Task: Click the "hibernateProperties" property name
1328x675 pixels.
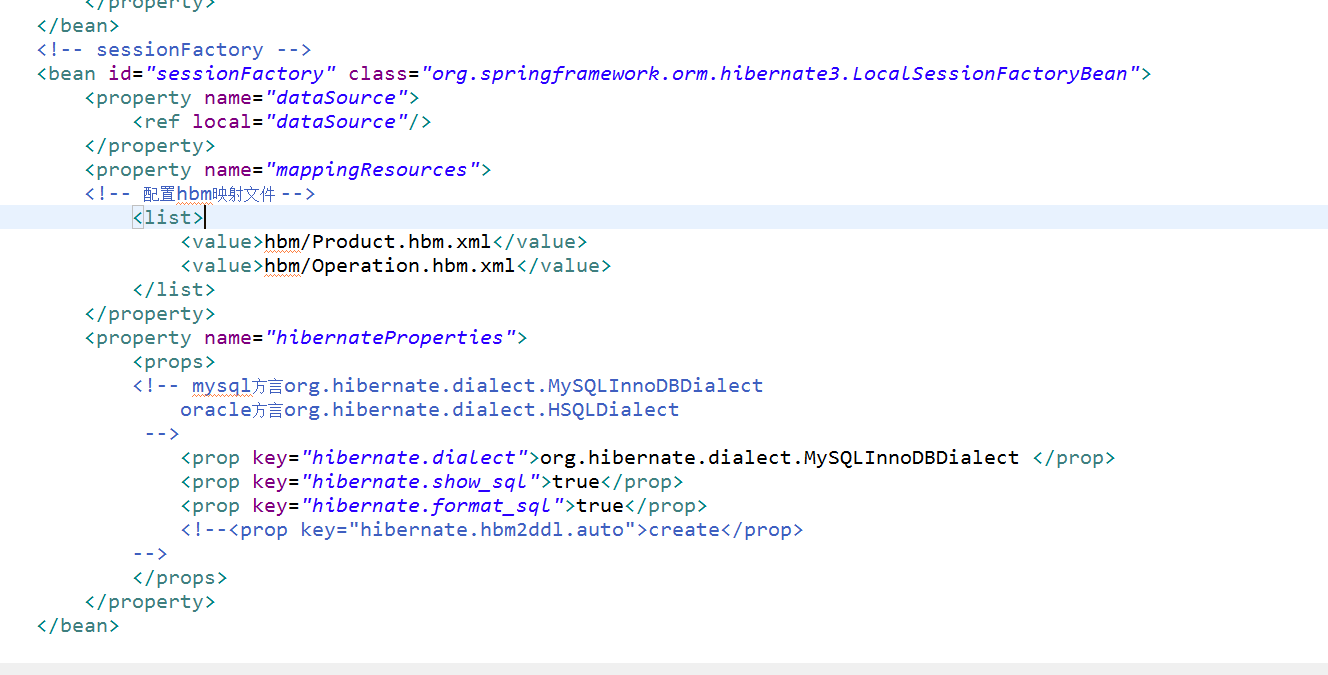Action: [x=389, y=337]
